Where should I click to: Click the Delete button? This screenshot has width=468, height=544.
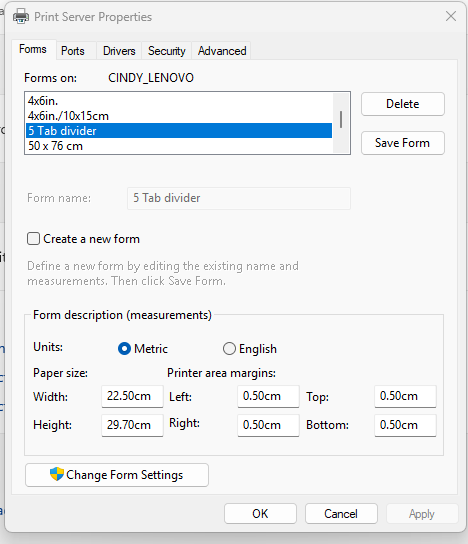(x=403, y=104)
